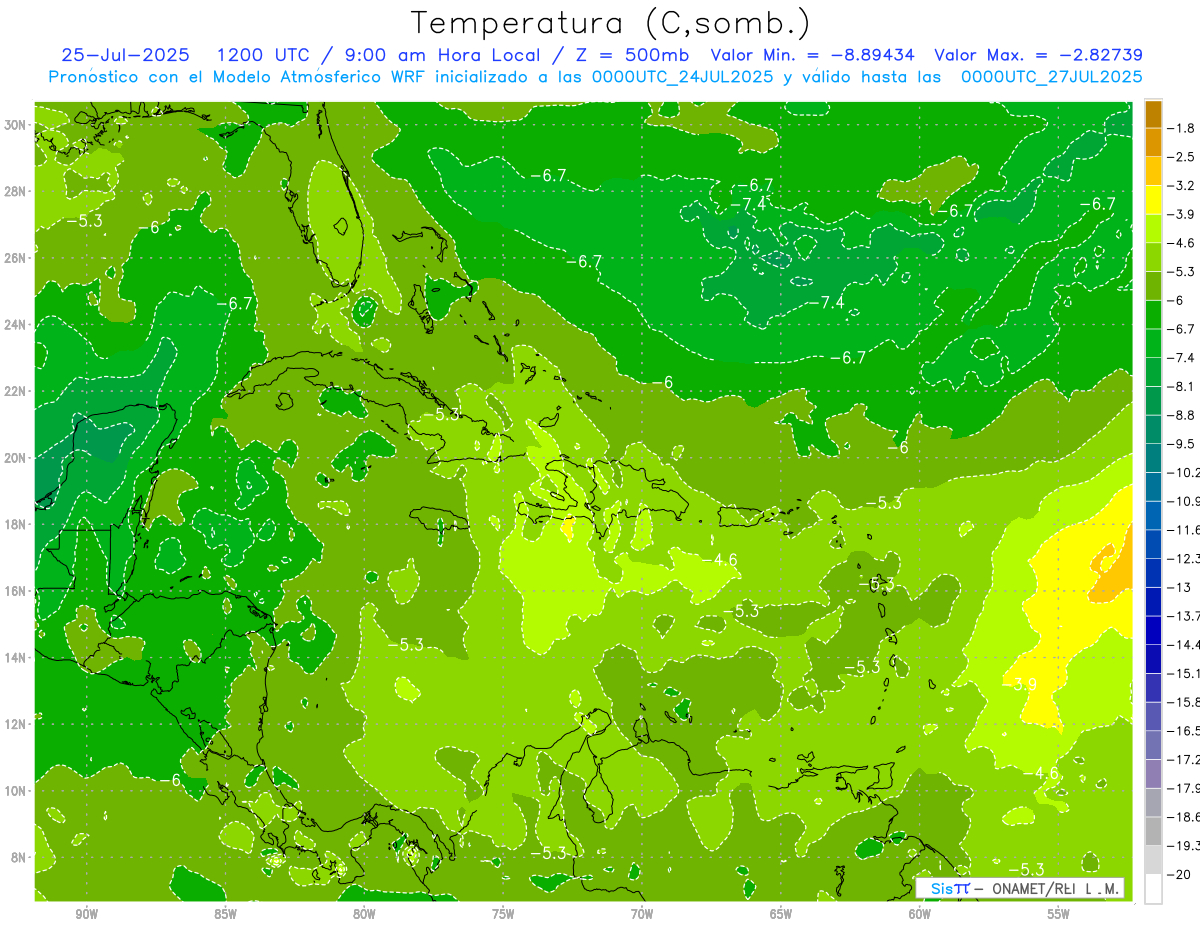This screenshot has height=927, width=1200.
Task: Select the "0000UTC_27JUL2025" valid-until text
Action: (x=1052, y=77)
